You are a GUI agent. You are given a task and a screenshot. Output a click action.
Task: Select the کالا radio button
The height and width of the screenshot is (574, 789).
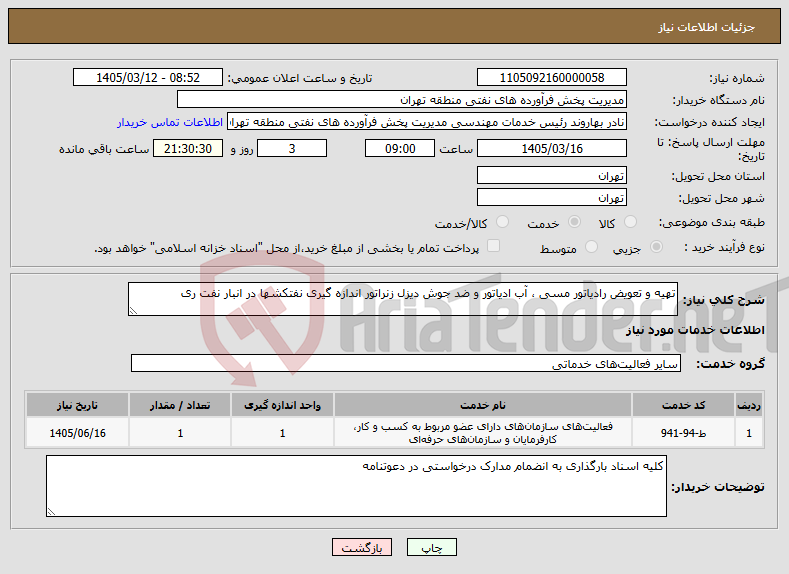point(630,222)
